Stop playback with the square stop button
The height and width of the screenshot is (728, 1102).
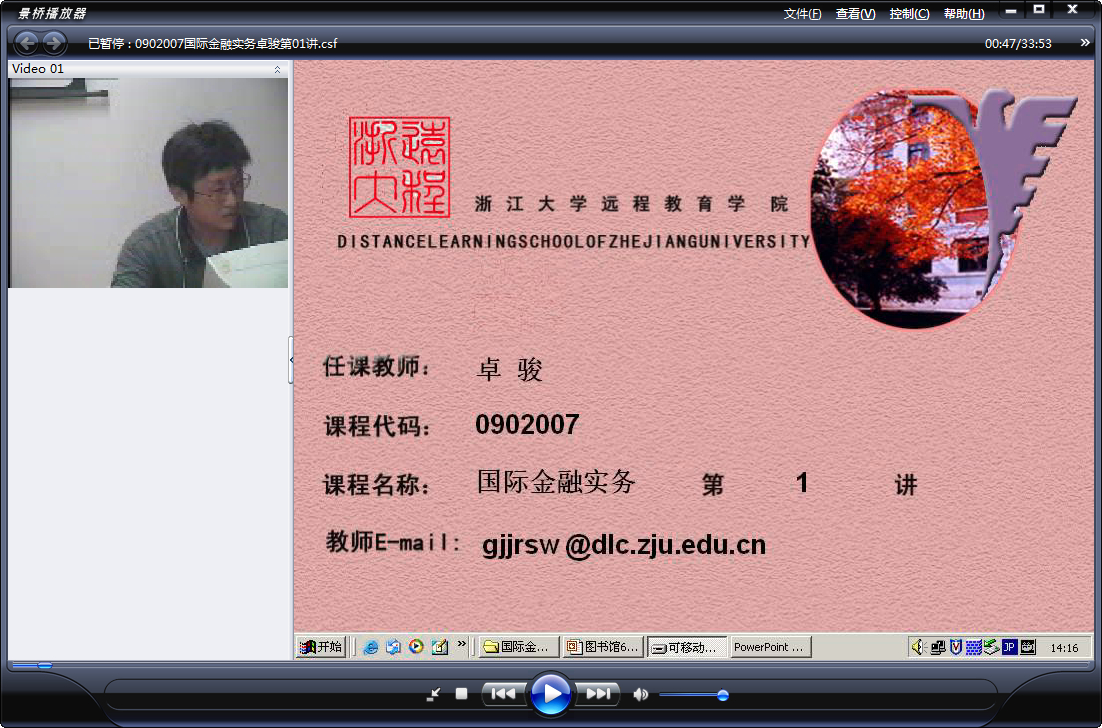[x=461, y=694]
